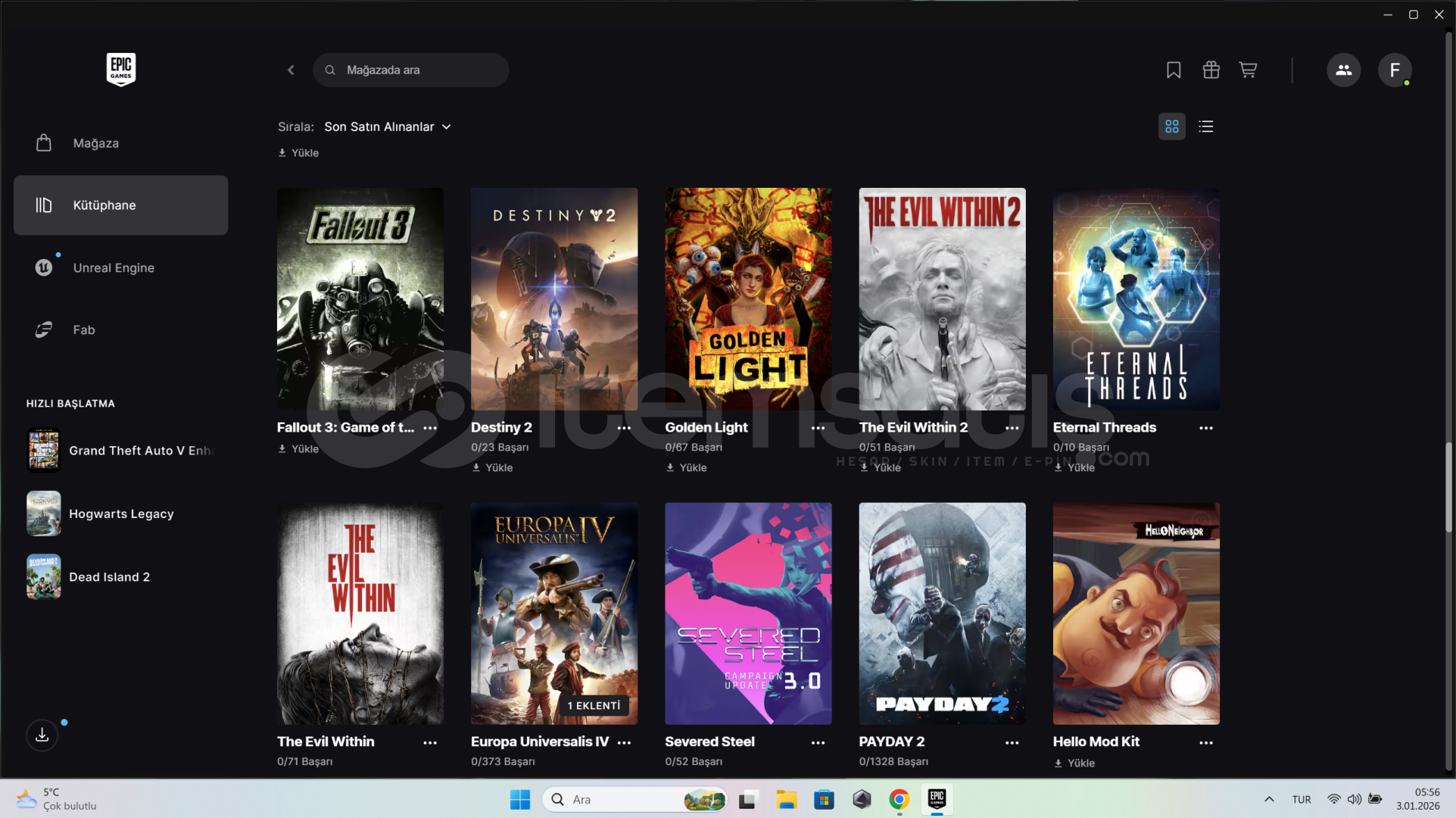This screenshot has height=818, width=1456.
Task: Open Chrome from the taskbar
Action: click(899, 800)
